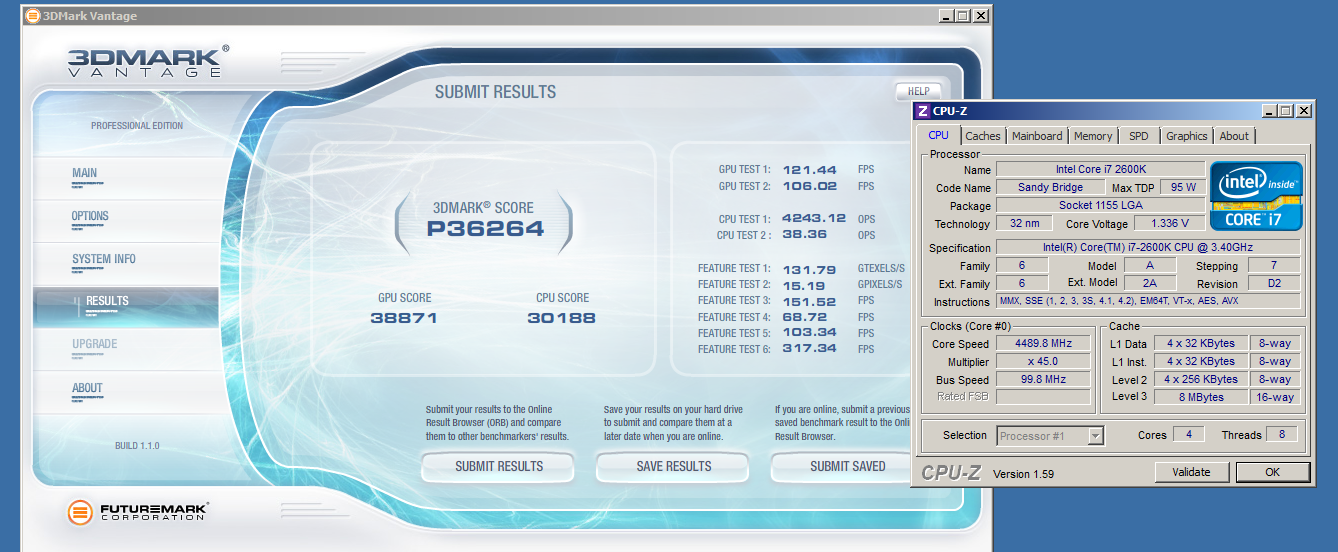Click the 3DMark Vantage logo
The image size is (1338, 552).
click(x=148, y=62)
